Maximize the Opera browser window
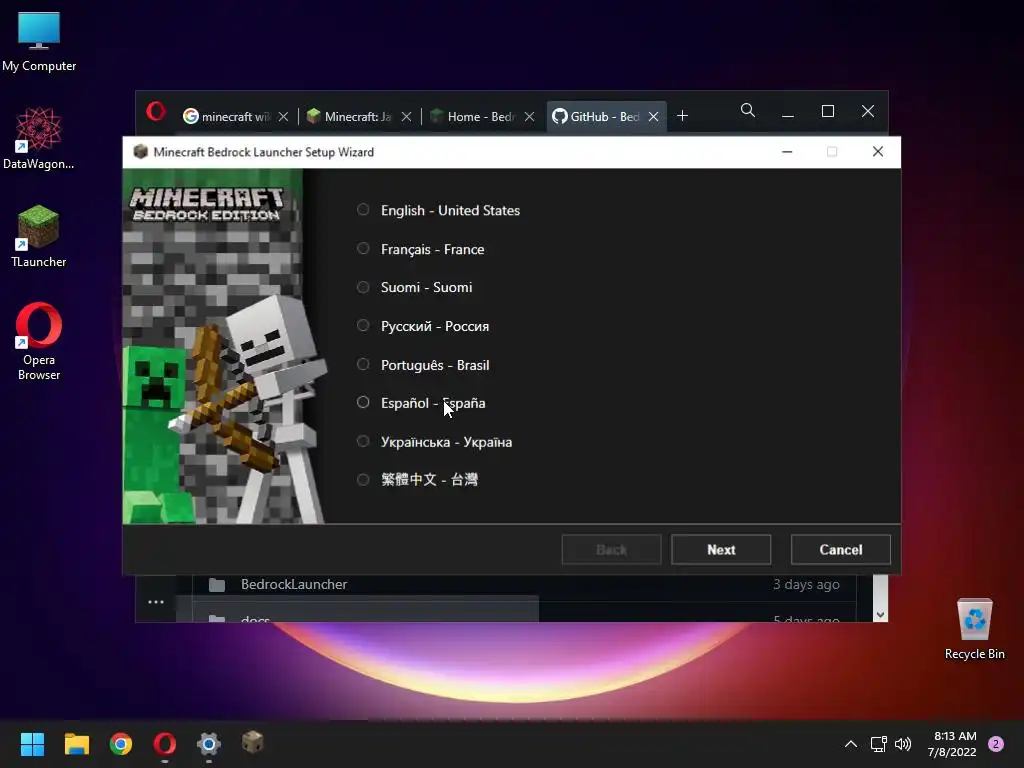Image resolution: width=1024 pixels, height=768 pixels. pos(827,111)
